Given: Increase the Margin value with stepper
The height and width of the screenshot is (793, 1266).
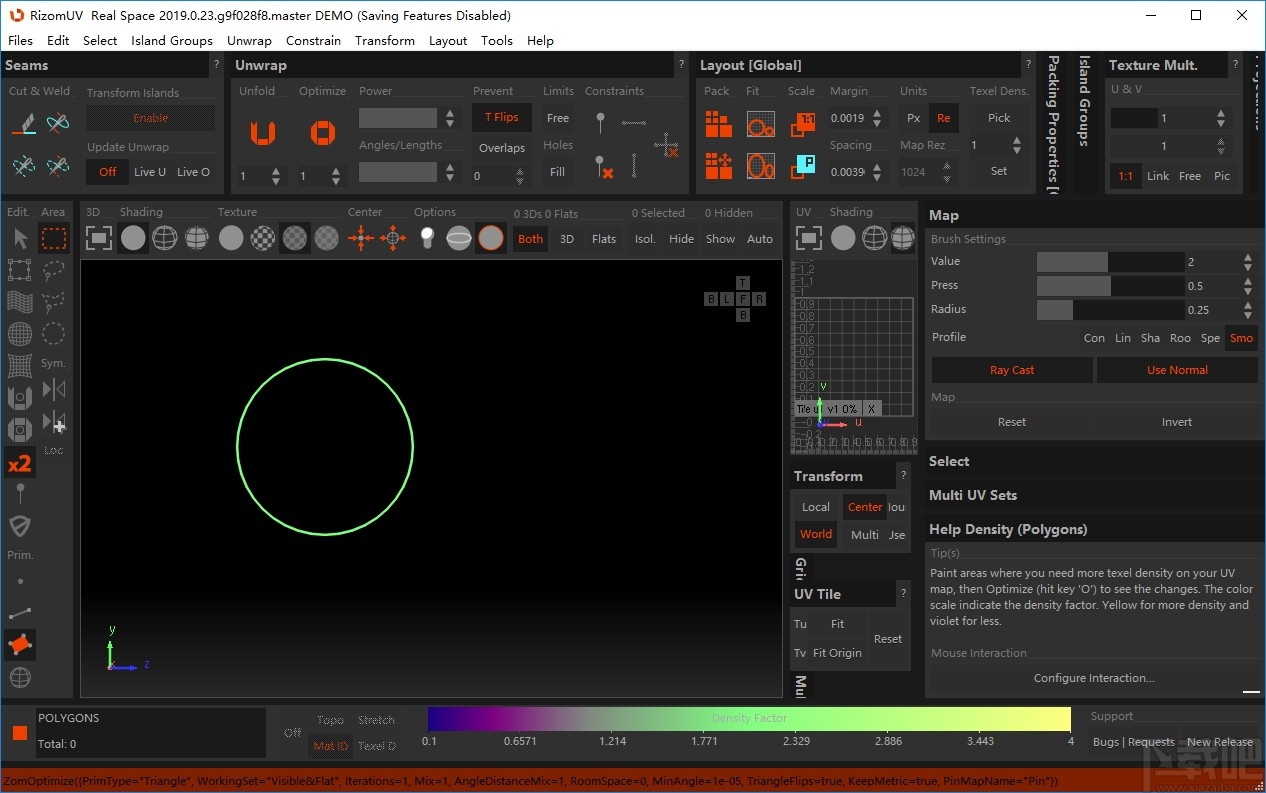Looking at the screenshot, I should tap(877, 113).
